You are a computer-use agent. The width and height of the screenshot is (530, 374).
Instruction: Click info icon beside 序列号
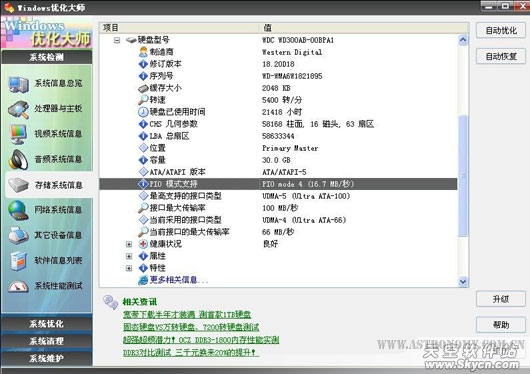pyautogui.click(x=143, y=76)
